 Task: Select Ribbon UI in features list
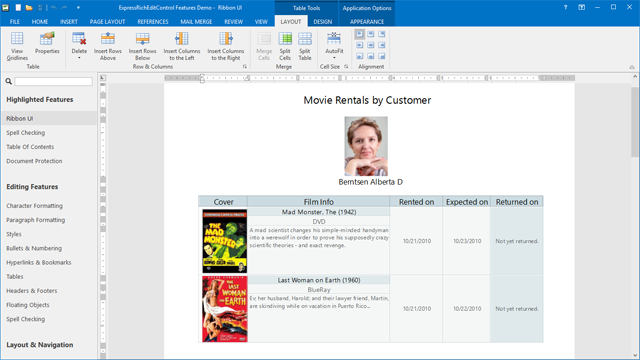coord(49,118)
